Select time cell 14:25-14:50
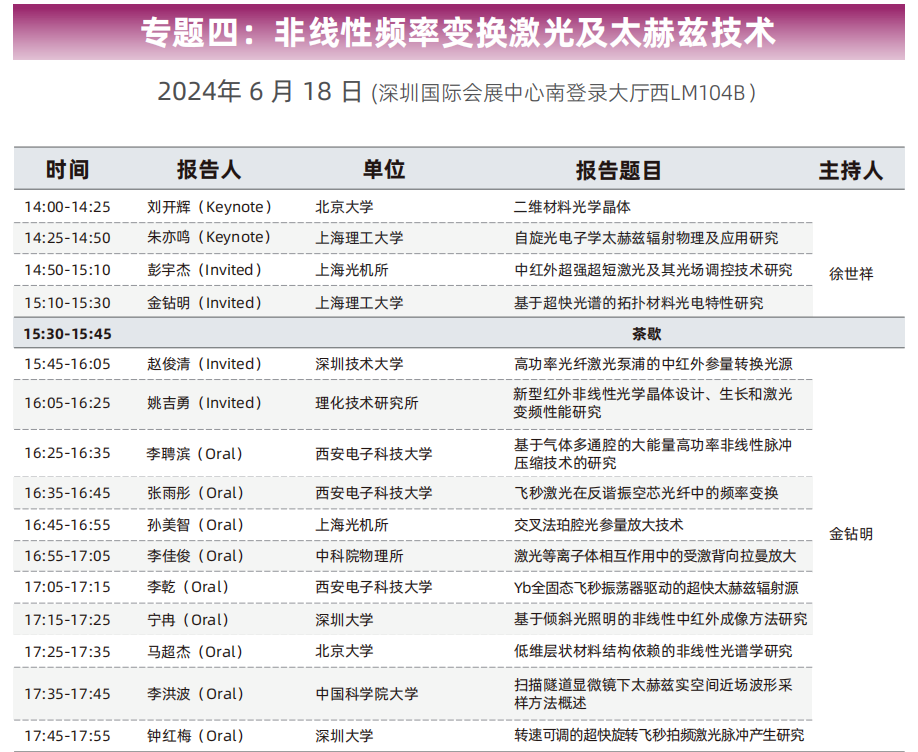Image resolution: width=918 pixels, height=752 pixels. [67, 238]
